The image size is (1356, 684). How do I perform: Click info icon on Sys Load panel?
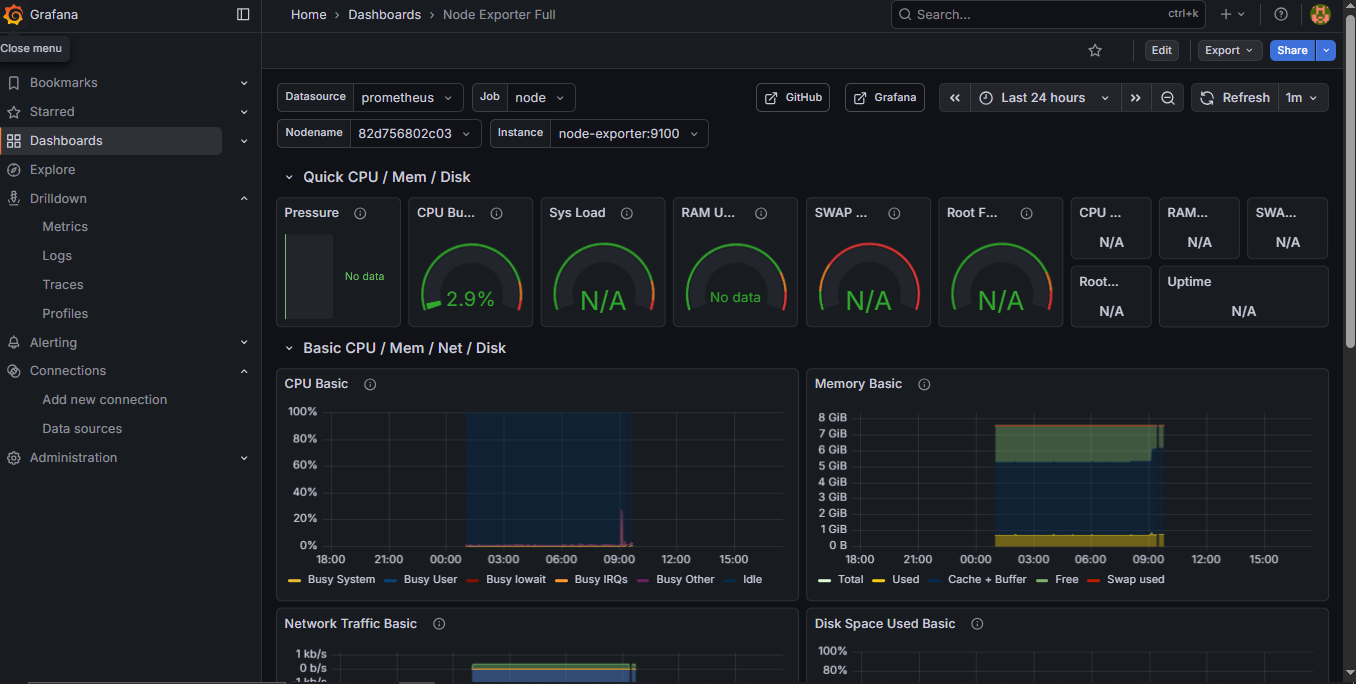click(627, 213)
